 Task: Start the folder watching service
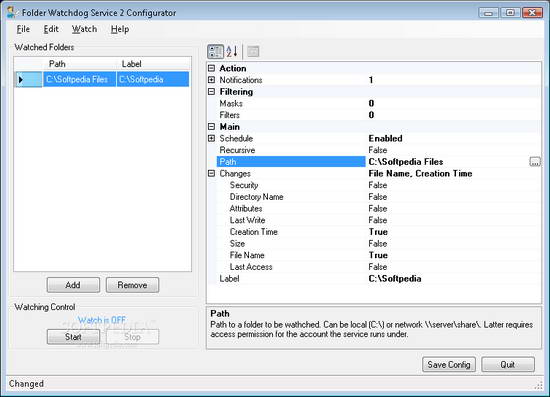(73, 337)
